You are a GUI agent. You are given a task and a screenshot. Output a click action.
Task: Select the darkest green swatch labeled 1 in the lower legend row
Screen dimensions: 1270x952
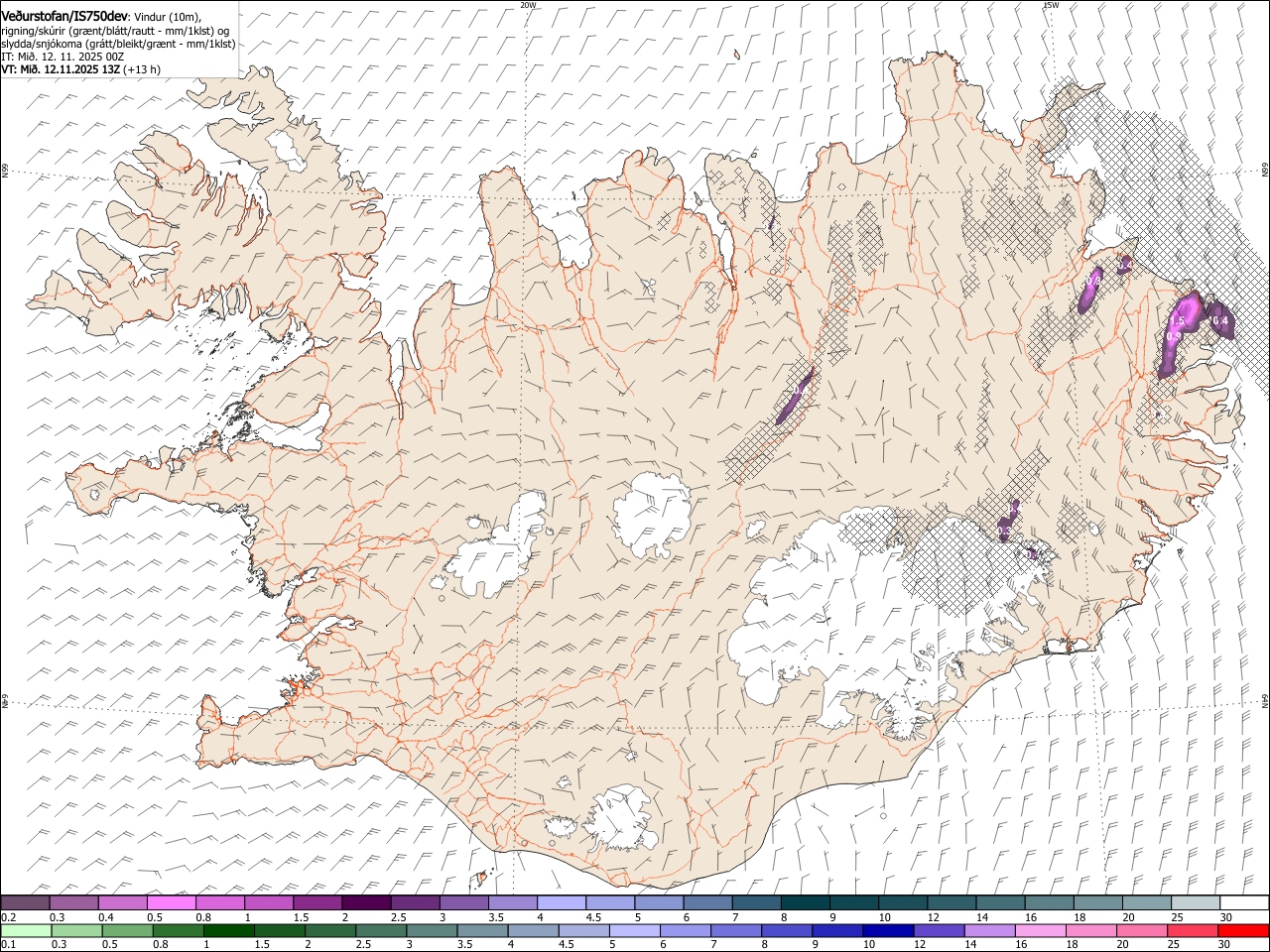[228, 930]
